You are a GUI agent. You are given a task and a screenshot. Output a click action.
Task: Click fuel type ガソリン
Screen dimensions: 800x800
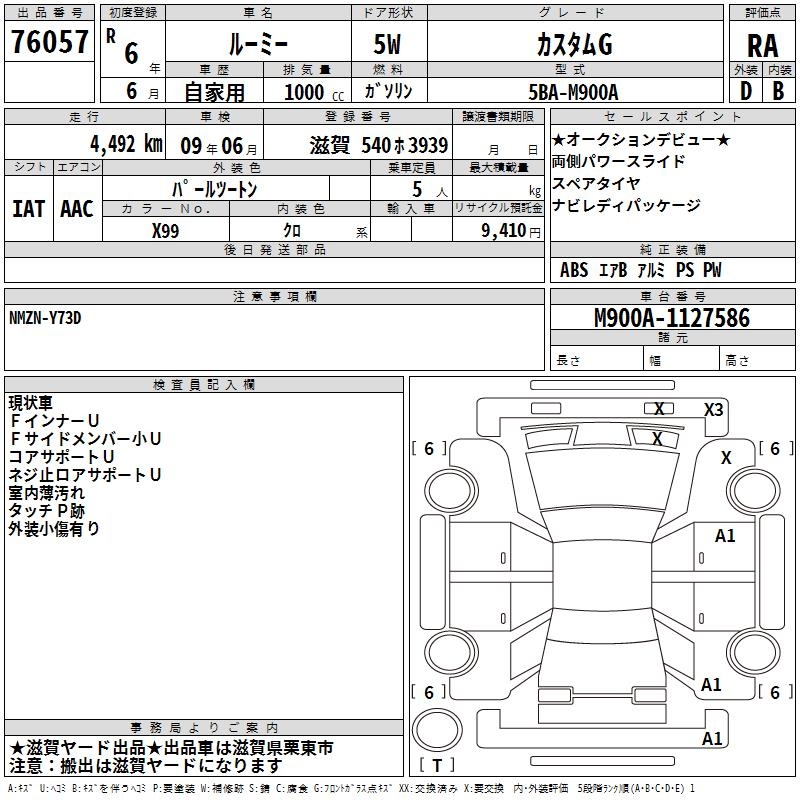coord(388,91)
